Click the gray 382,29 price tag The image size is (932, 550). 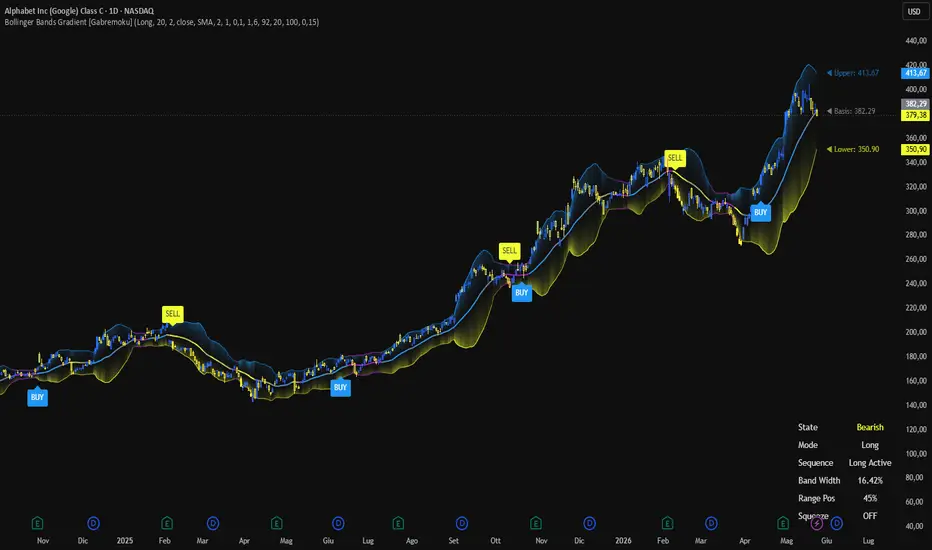(x=915, y=103)
